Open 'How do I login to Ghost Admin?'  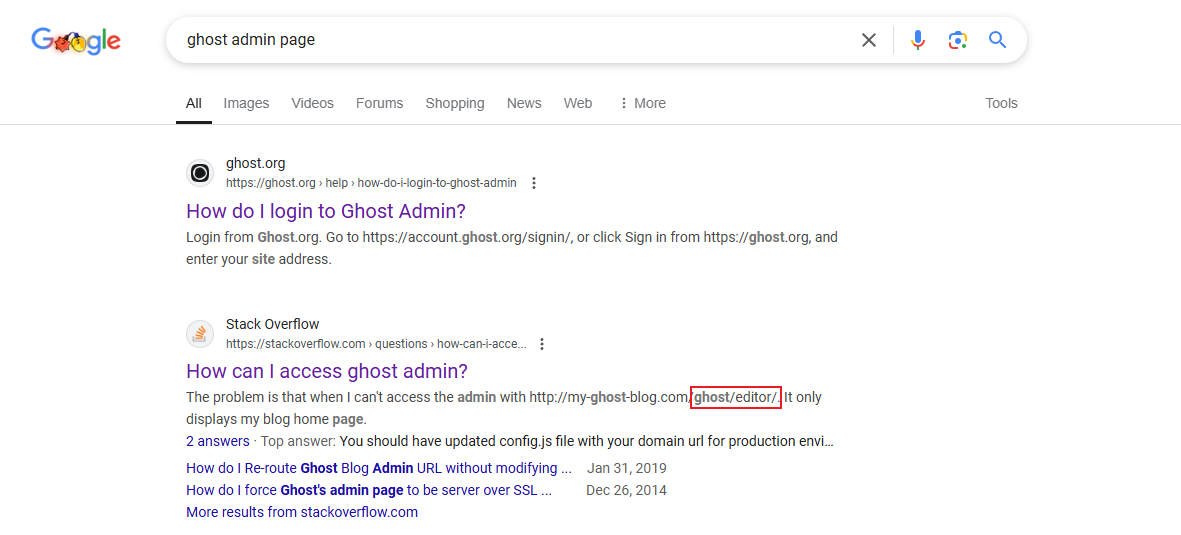[x=325, y=210]
